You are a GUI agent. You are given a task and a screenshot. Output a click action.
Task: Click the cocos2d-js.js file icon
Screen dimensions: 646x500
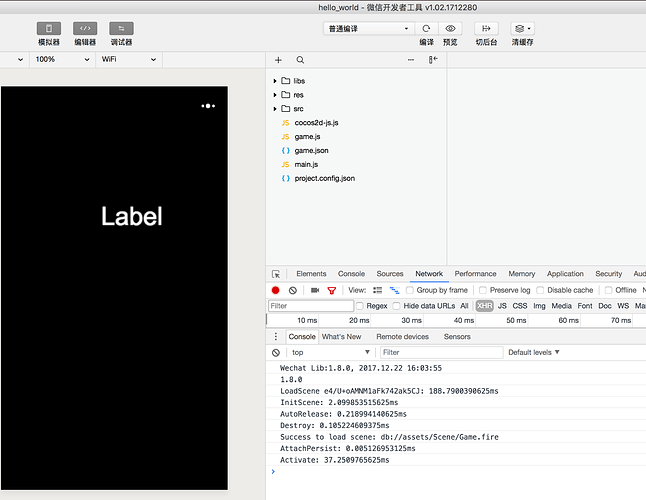point(285,123)
